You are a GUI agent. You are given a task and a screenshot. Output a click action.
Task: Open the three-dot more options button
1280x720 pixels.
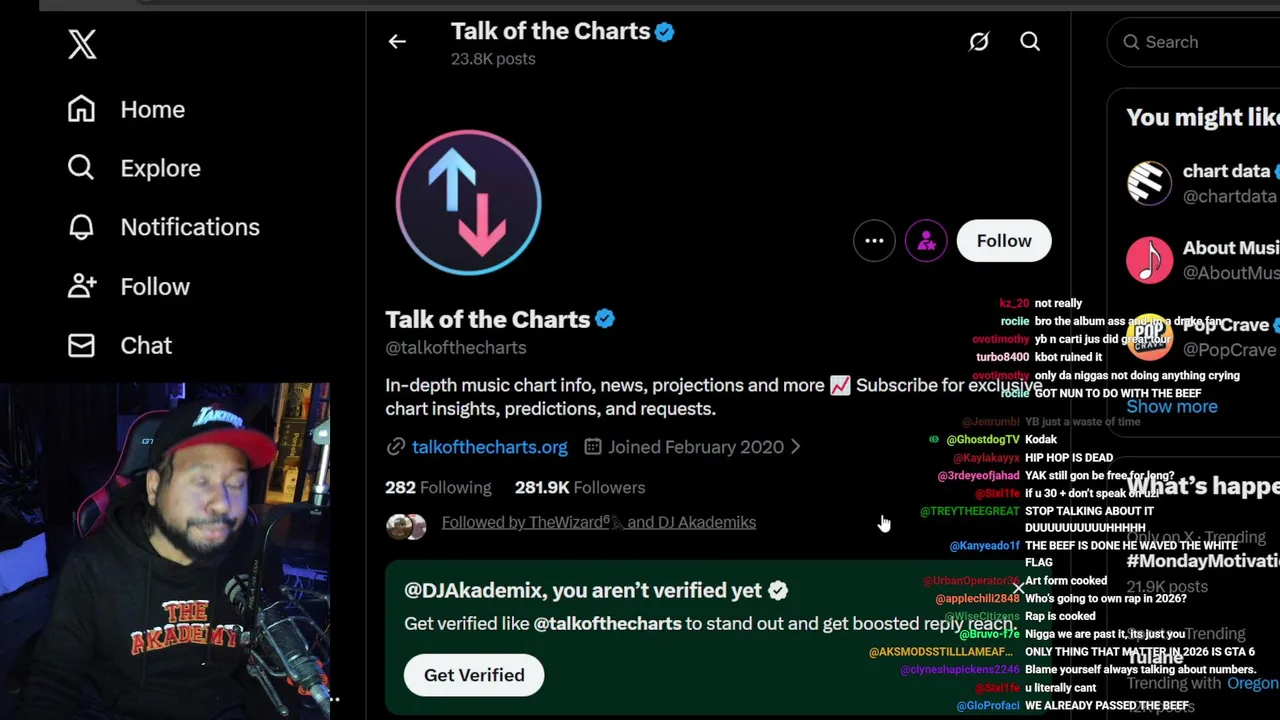pos(874,241)
